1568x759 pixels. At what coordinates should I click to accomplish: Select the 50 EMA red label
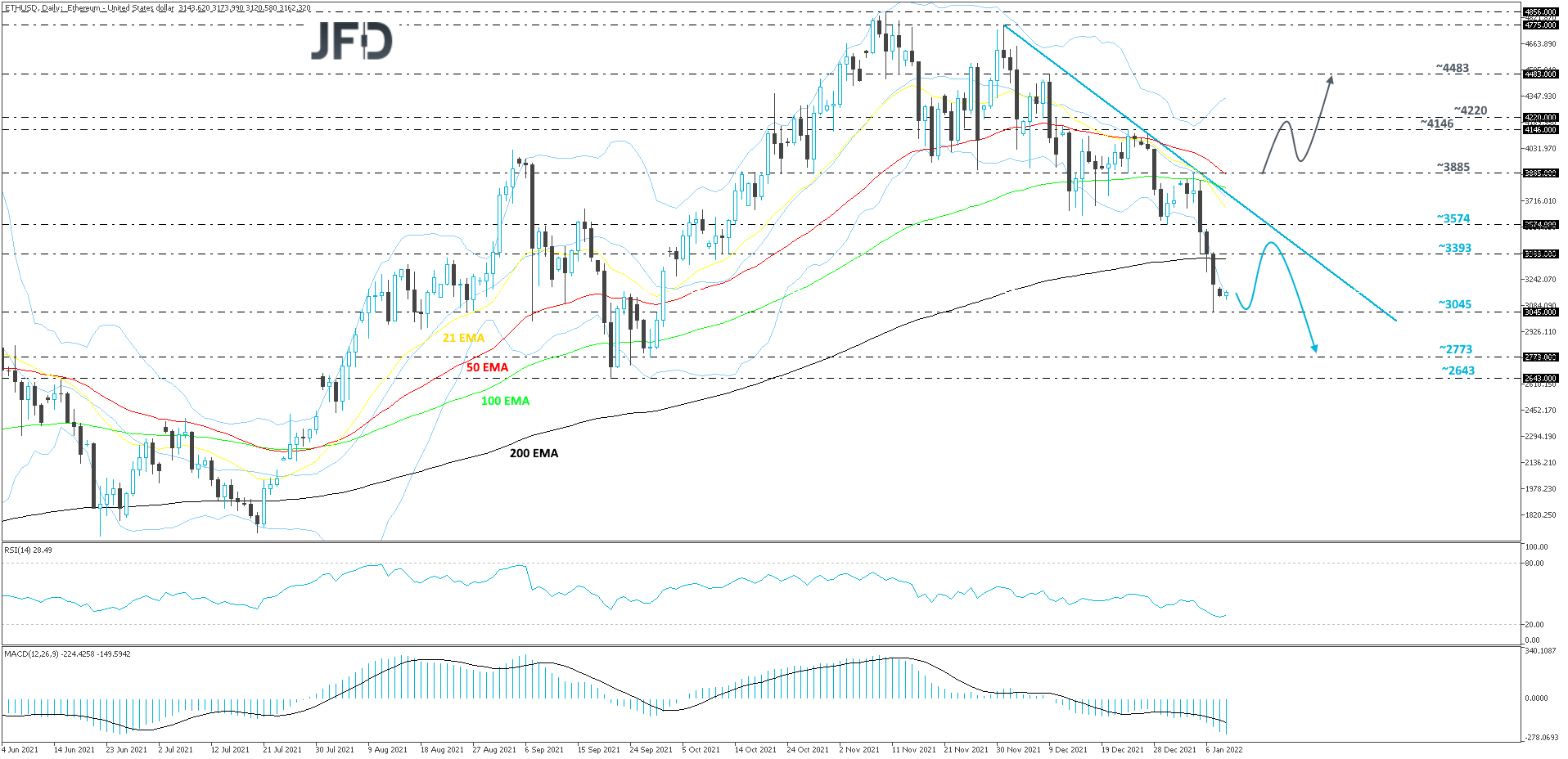pos(487,367)
